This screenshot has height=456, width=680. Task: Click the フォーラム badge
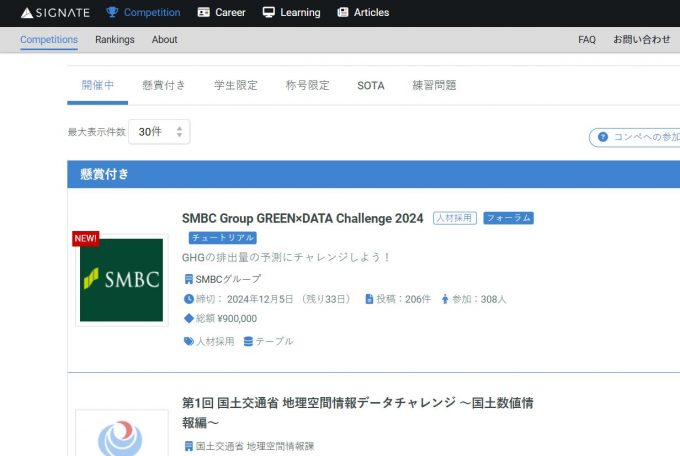[508, 218]
